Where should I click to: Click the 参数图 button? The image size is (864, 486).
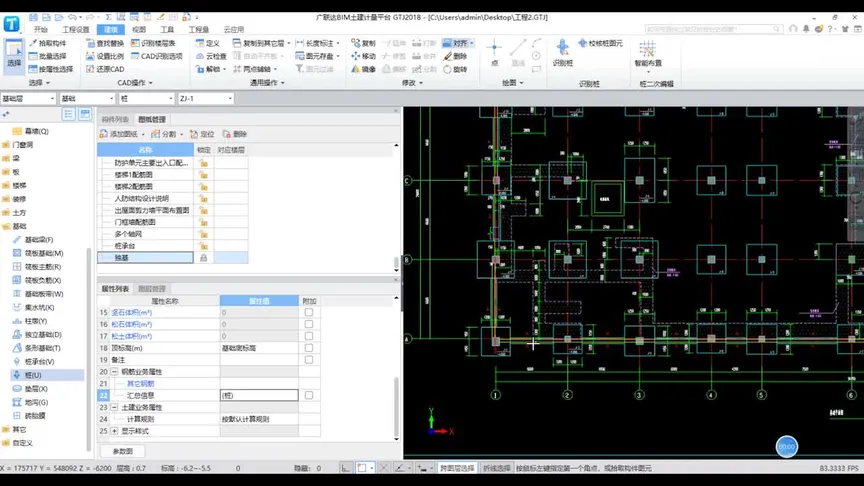pos(121,451)
